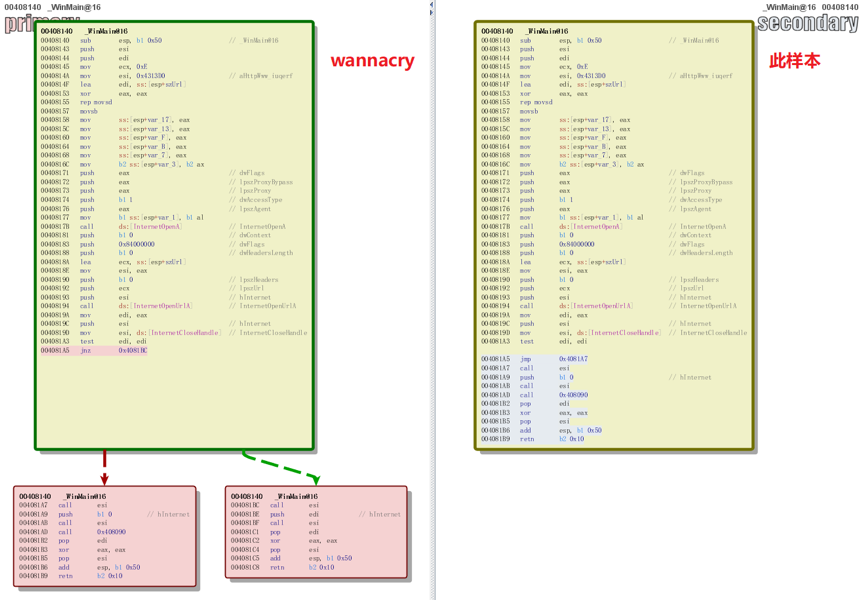Viewport: 865px width, 600px height.
Task: Click line 004081C2 'xor eax, eax' in pink node
Action: pyautogui.click(x=284, y=541)
